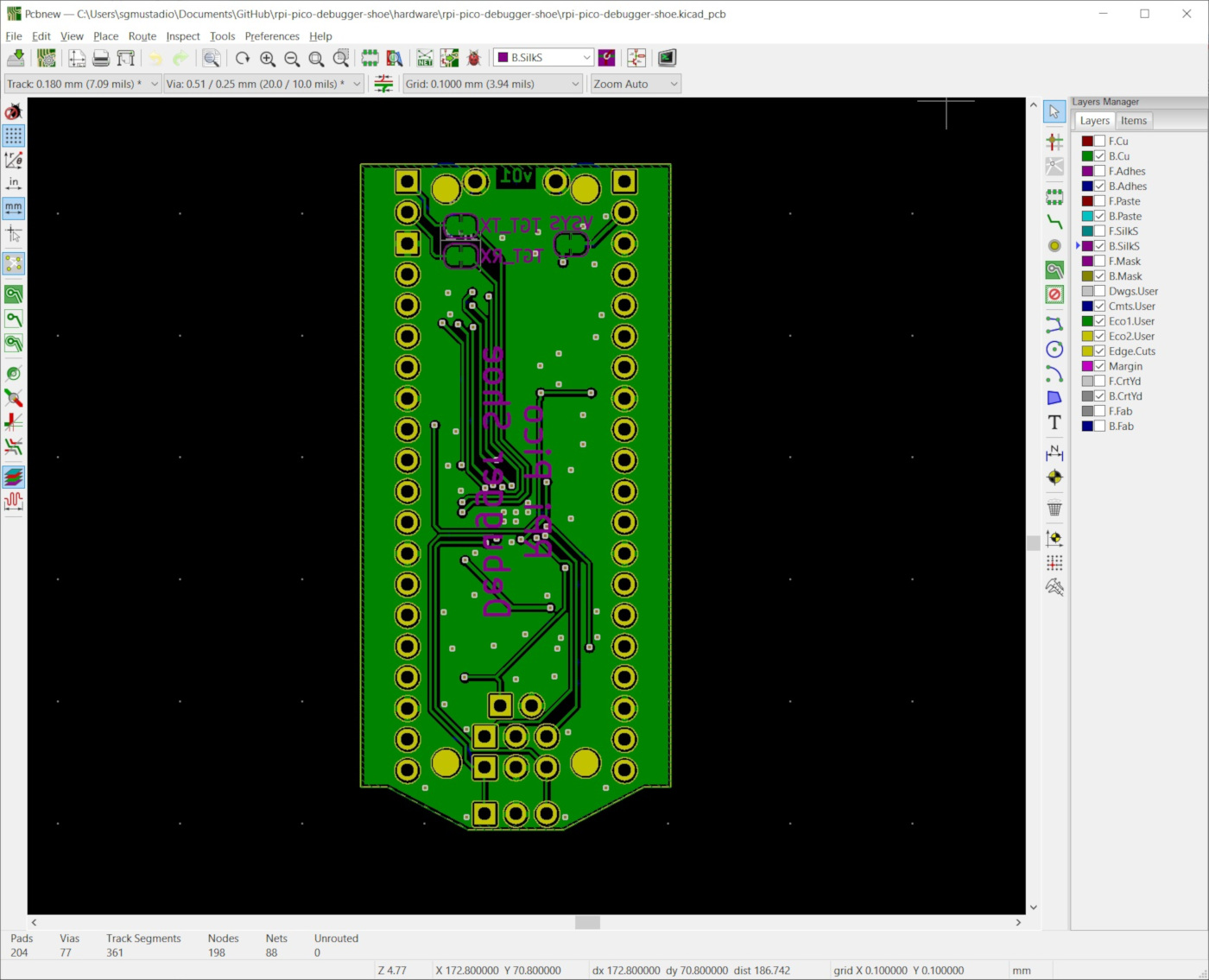Image resolution: width=1209 pixels, height=980 pixels.
Task: Toggle auto track width button
Action: tap(383, 84)
